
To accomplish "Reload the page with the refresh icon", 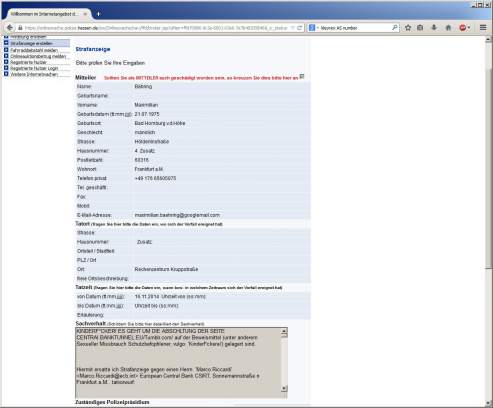I will coord(299,28).
